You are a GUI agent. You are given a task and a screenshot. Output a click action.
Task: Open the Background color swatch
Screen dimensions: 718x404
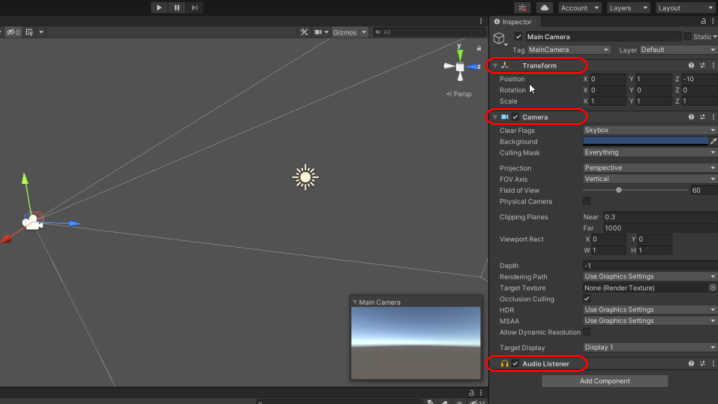click(x=646, y=141)
